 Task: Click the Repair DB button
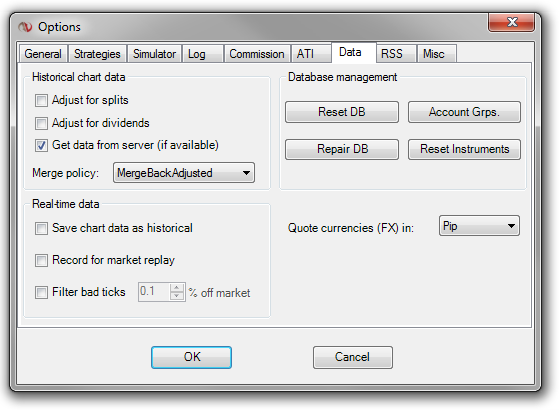coord(342,149)
